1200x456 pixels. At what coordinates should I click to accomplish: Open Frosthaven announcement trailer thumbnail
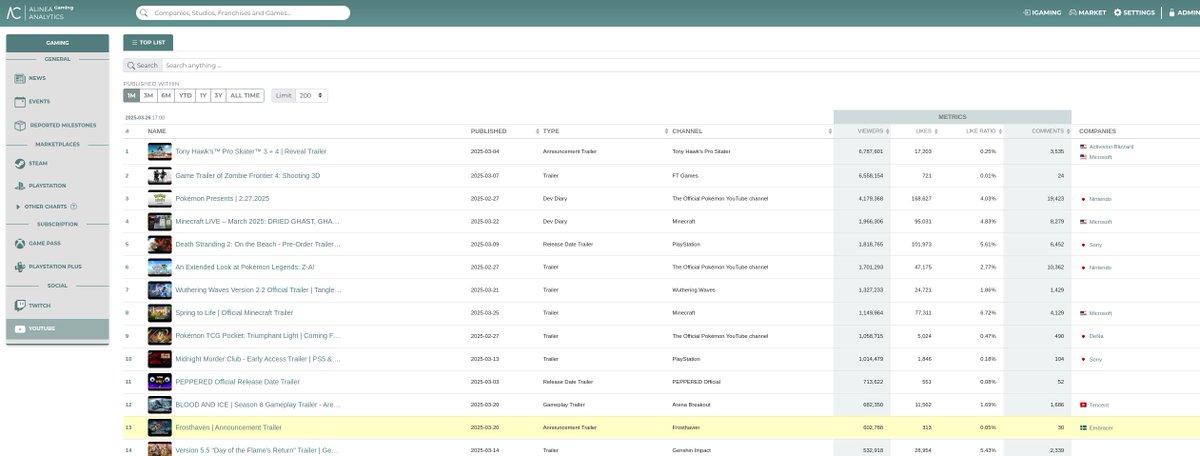point(160,428)
